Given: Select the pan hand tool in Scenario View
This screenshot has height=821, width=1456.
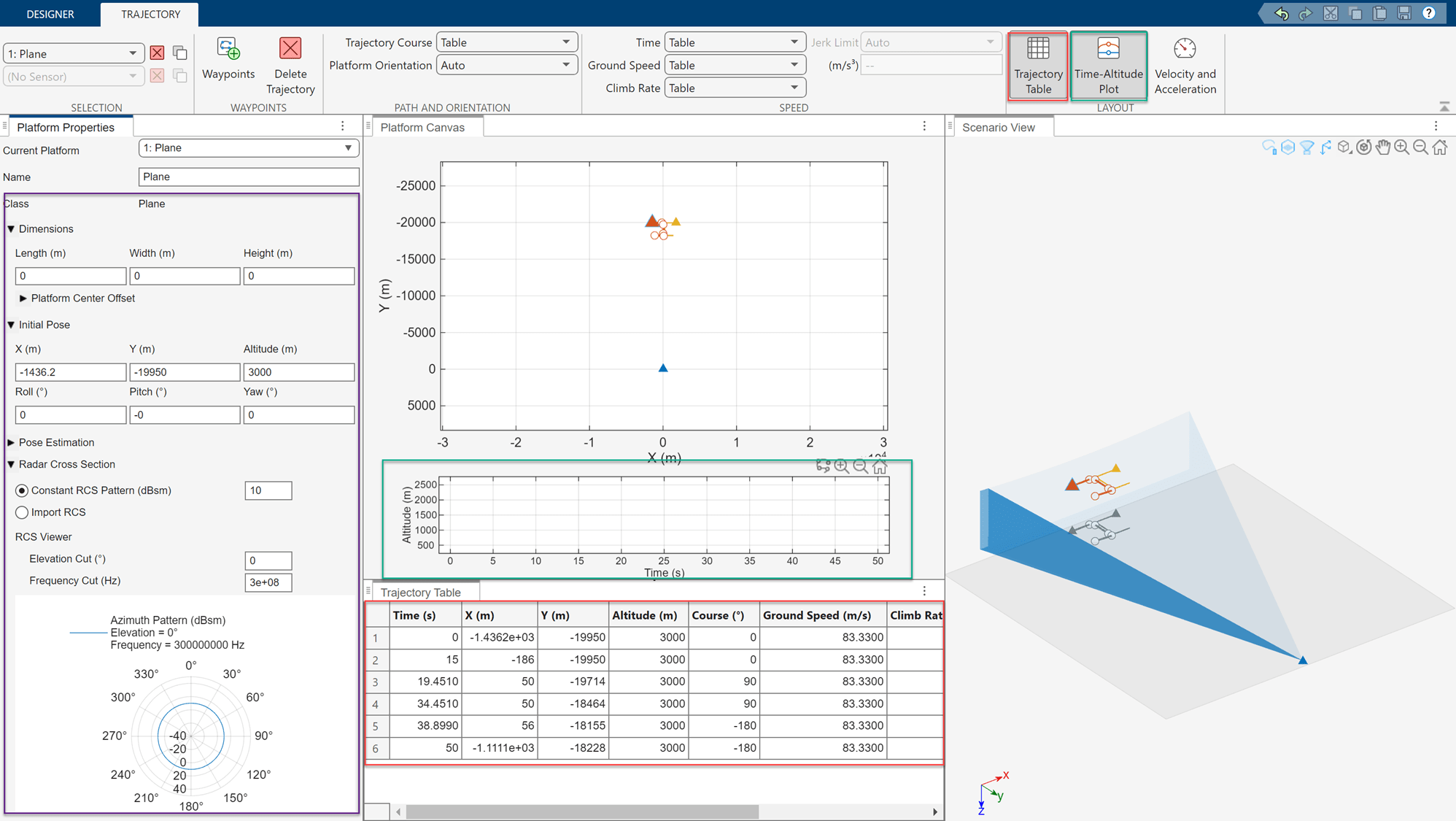Looking at the screenshot, I should [1382, 147].
